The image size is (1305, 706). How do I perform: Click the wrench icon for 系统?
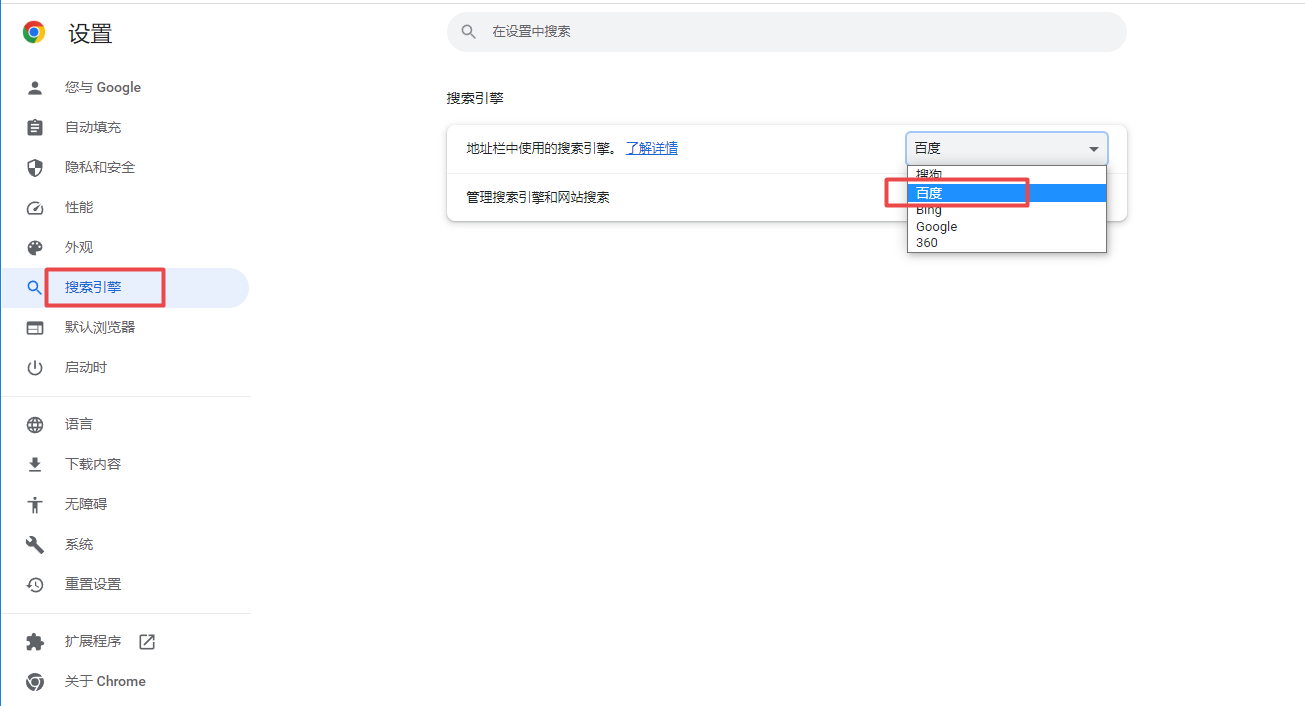(x=35, y=545)
